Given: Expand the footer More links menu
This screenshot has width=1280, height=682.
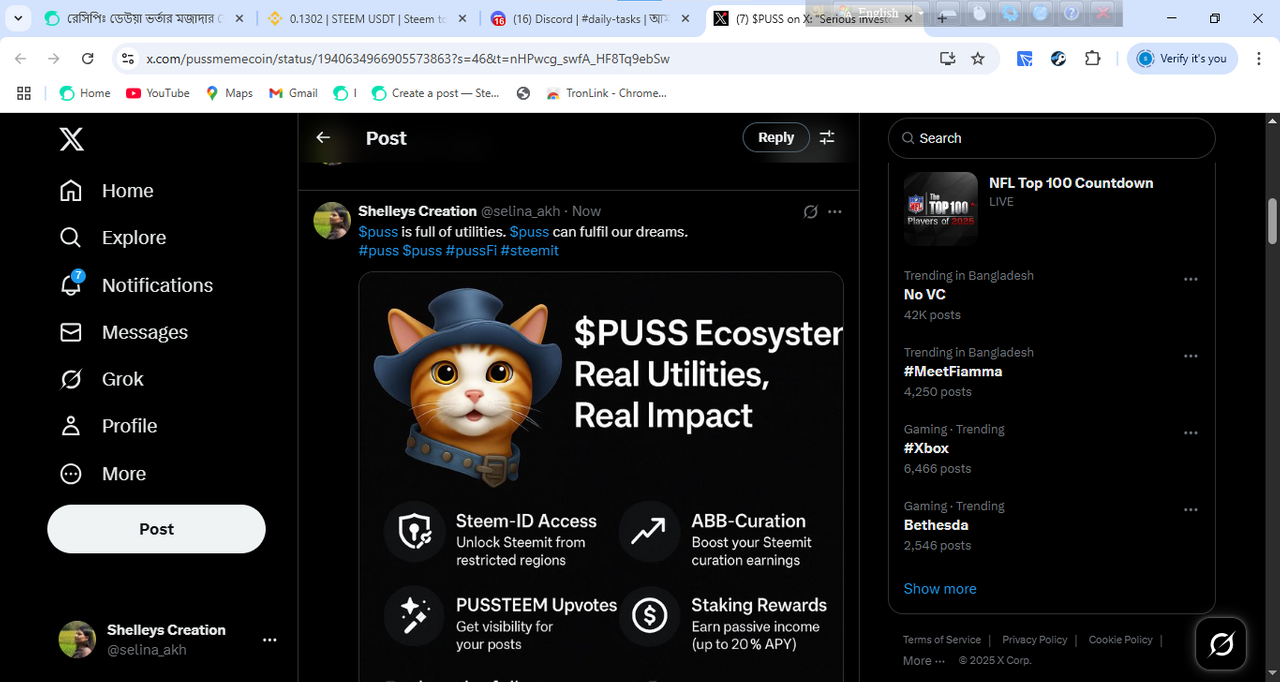Looking at the screenshot, I should pos(922,660).
